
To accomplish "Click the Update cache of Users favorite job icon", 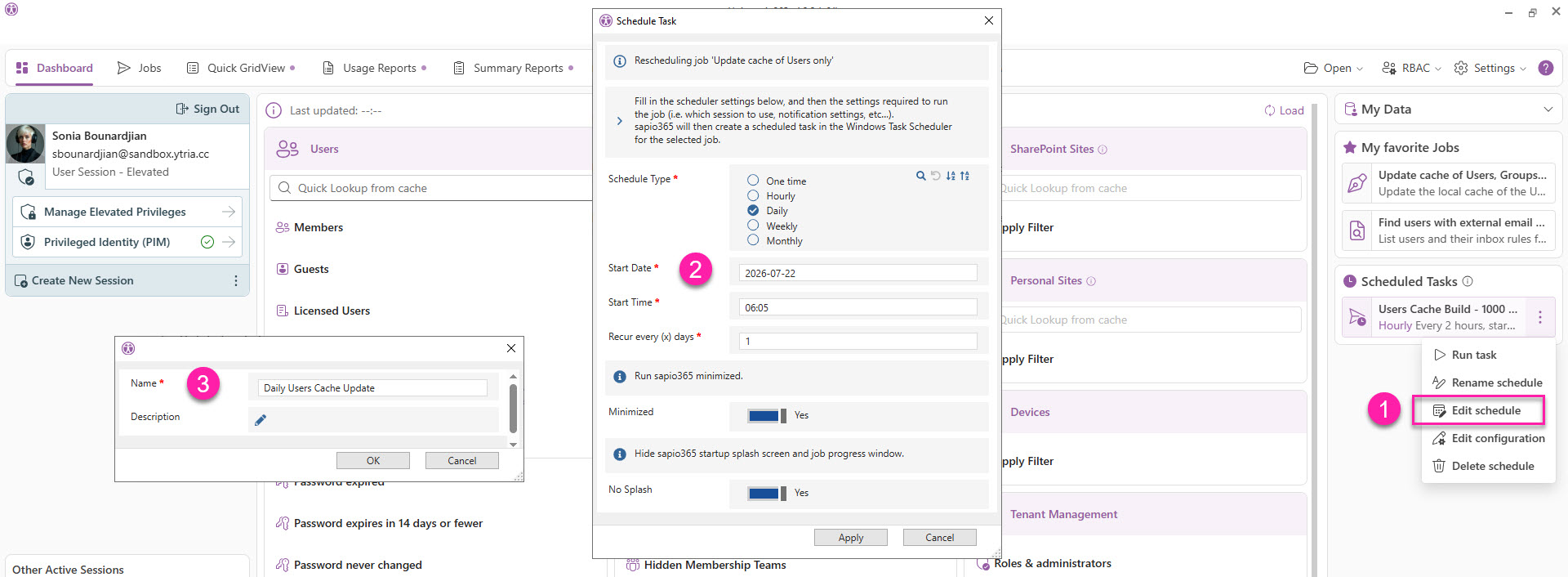I will [x=1357, y=183].
